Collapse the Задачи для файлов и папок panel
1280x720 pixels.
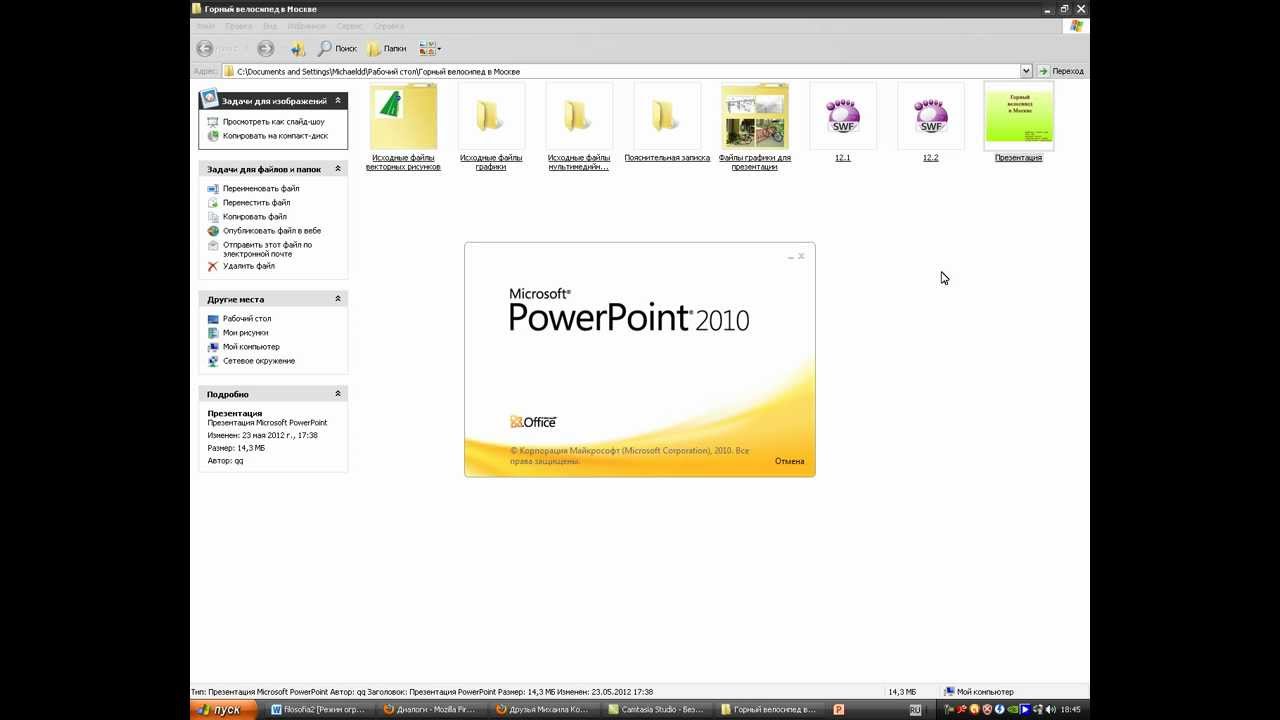click(x=338, y=169)
